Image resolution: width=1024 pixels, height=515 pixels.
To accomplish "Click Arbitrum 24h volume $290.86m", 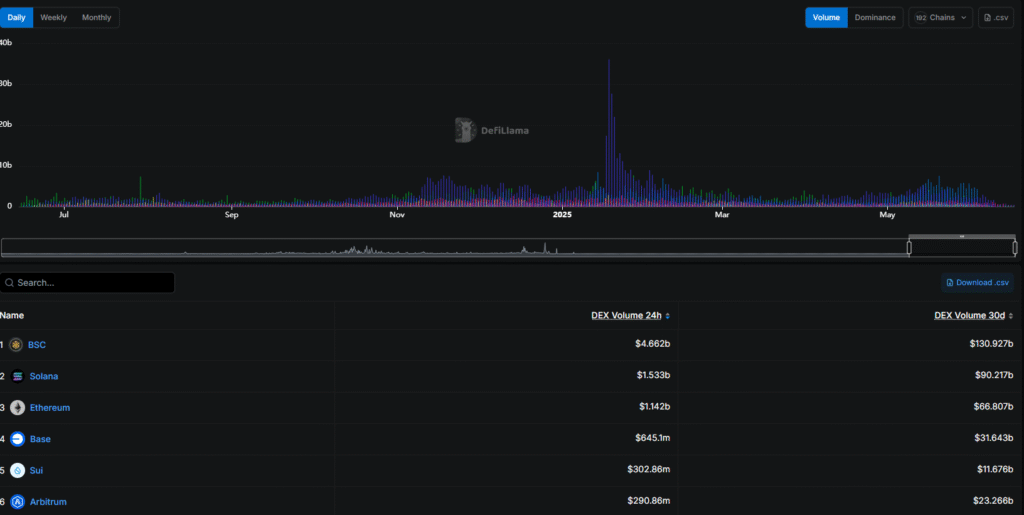I will 648,501.
